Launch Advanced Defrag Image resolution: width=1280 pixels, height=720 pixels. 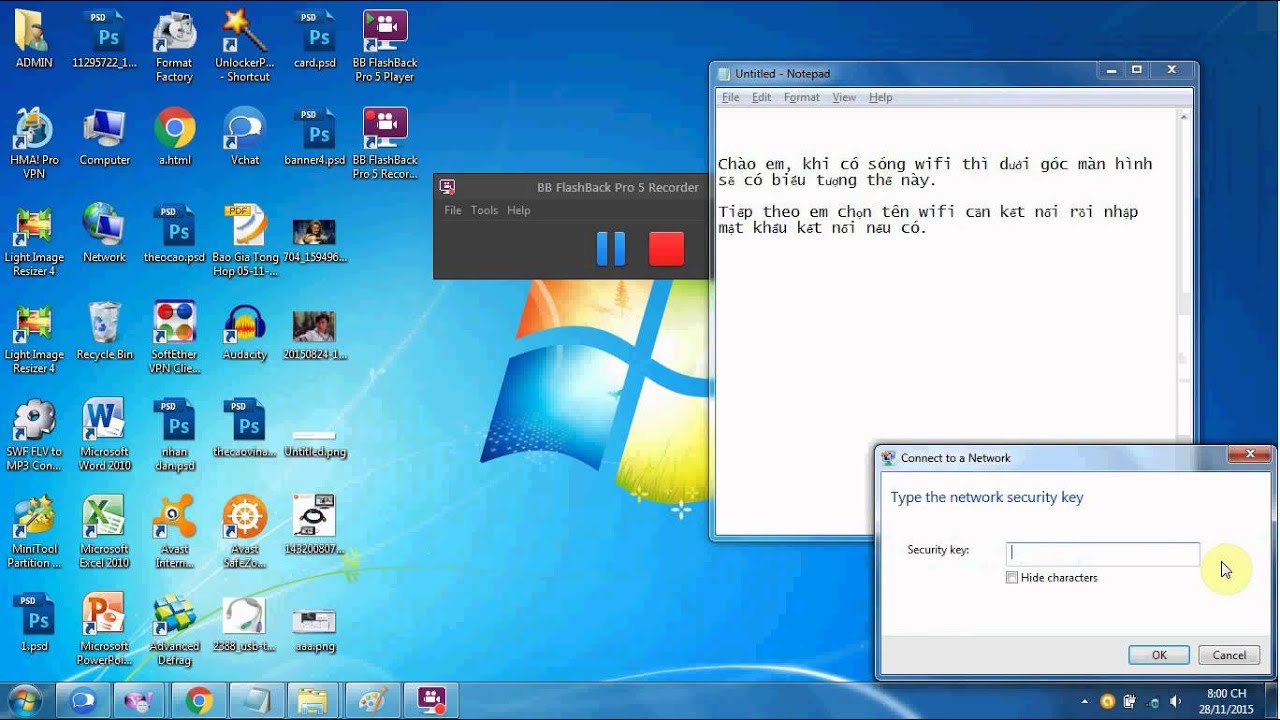point(174,615)
